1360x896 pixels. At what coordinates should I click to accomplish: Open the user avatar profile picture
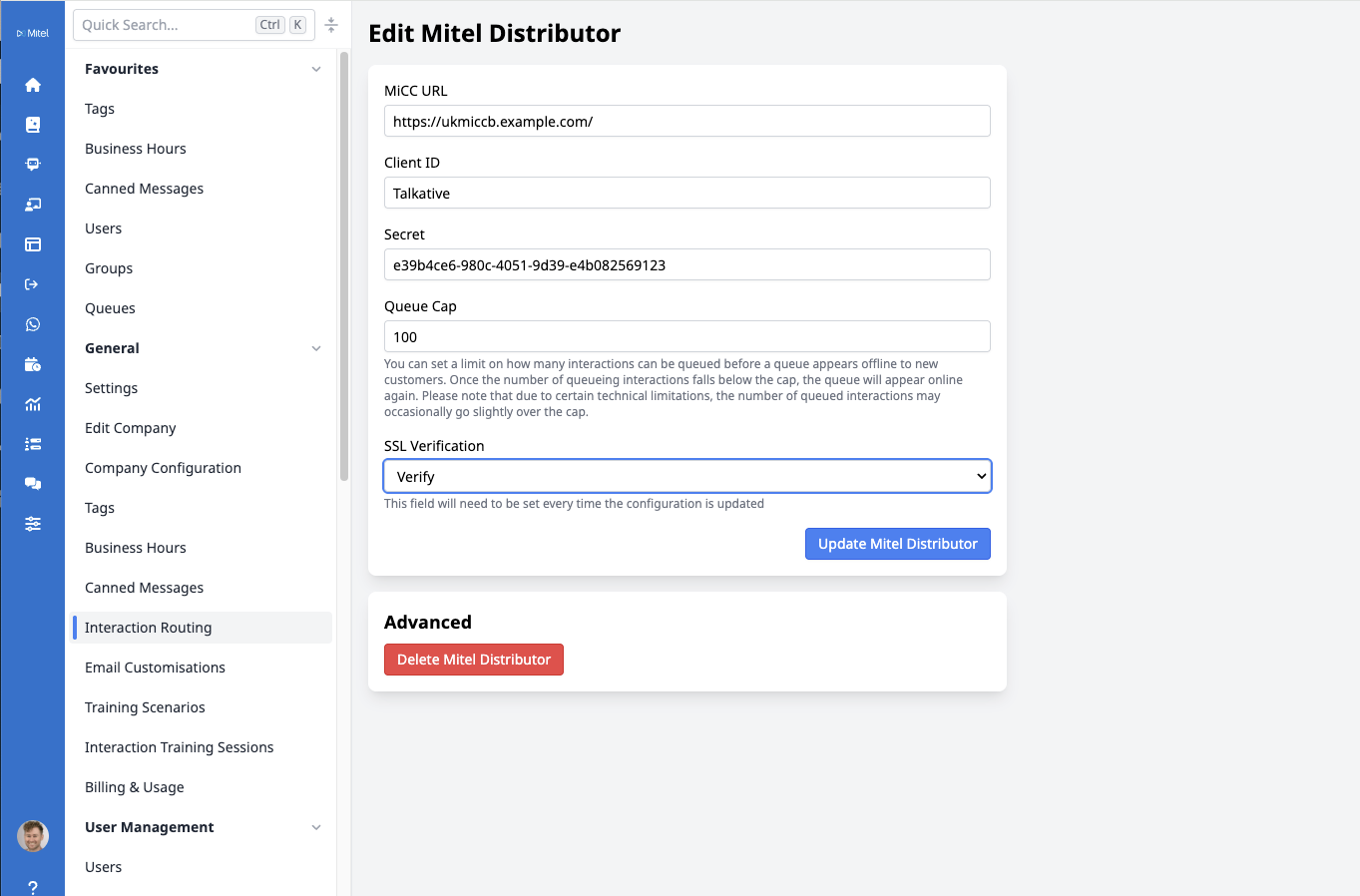tap(33, 836)
